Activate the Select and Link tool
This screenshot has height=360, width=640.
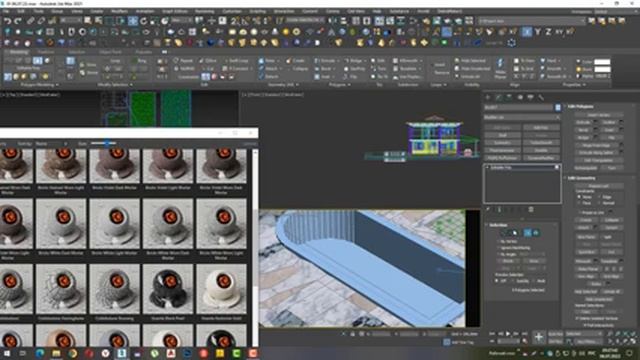[x=31, y=21]
